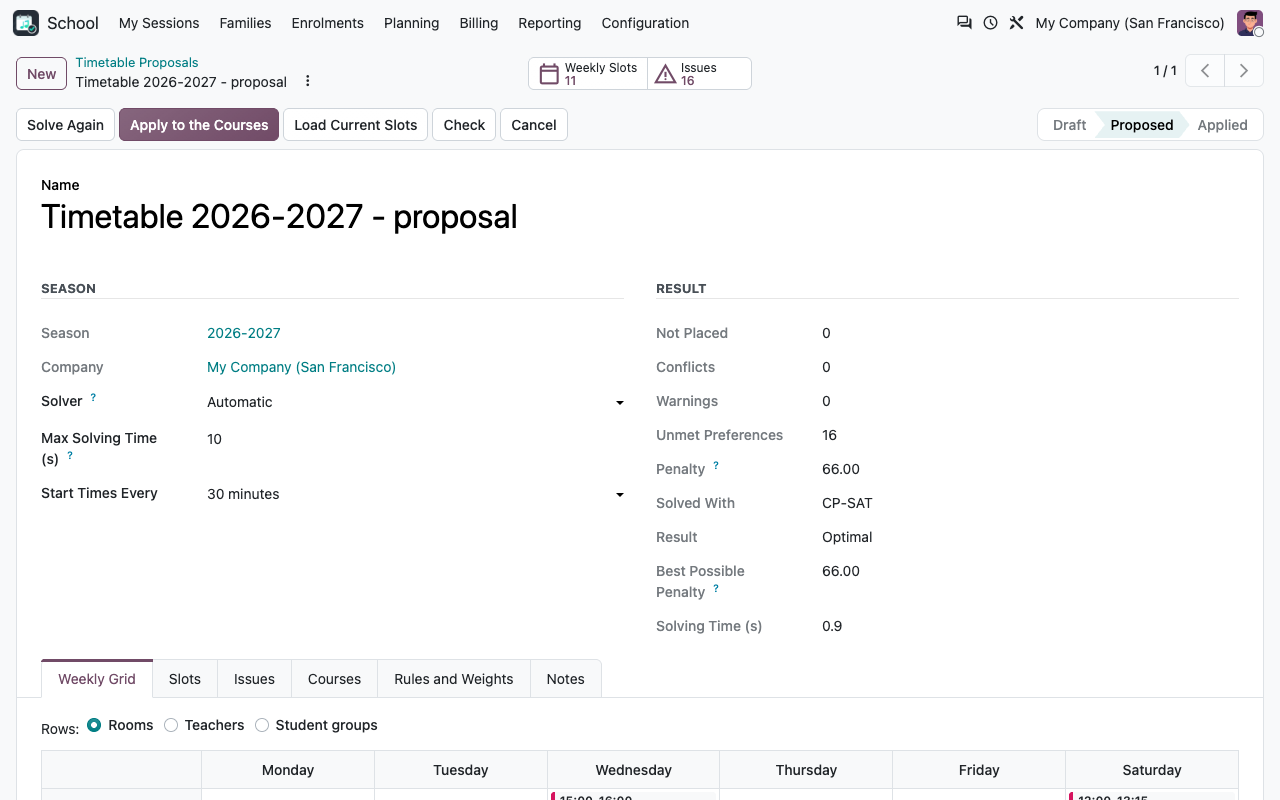Open the My Sessions menu
The height and width of the screenshot is (800, 1280).
(x=159, y=23)
